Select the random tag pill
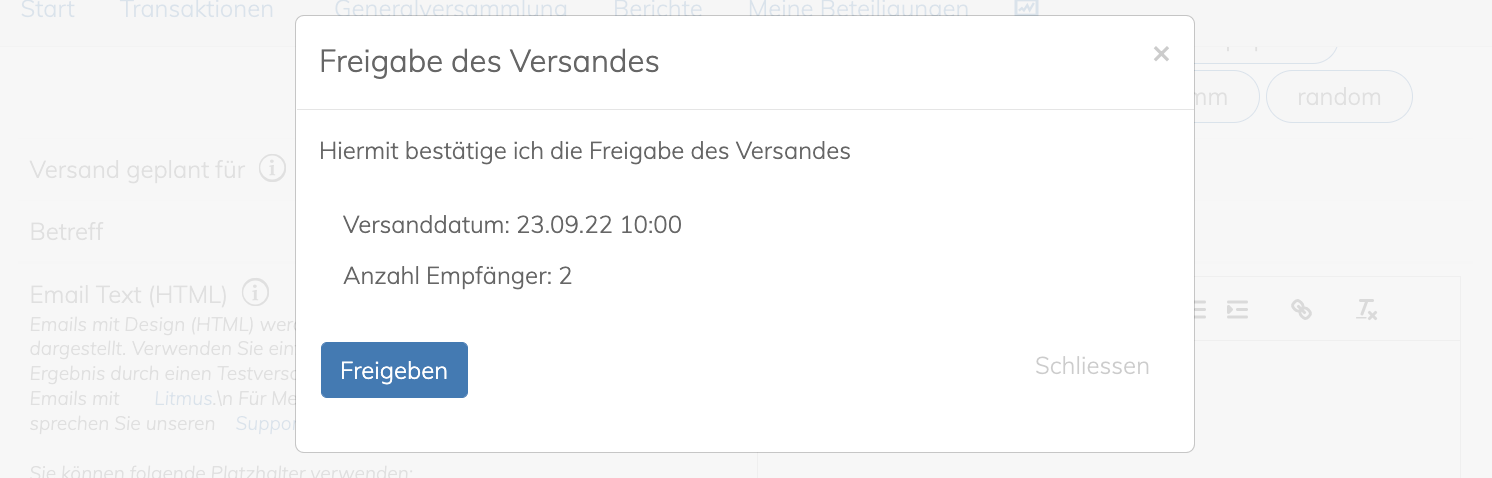The width and height of the screenshot is (1492, 478). point(1339,97)
